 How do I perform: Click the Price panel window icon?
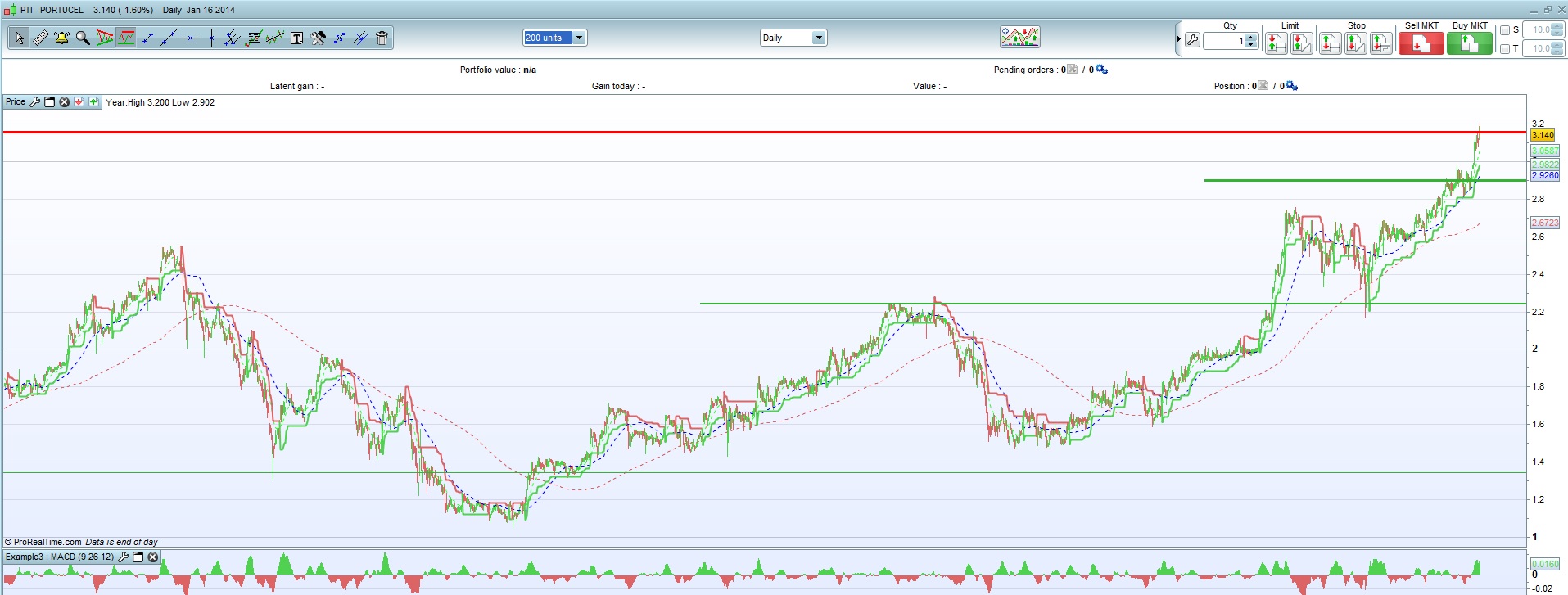[x=49, y=102]
